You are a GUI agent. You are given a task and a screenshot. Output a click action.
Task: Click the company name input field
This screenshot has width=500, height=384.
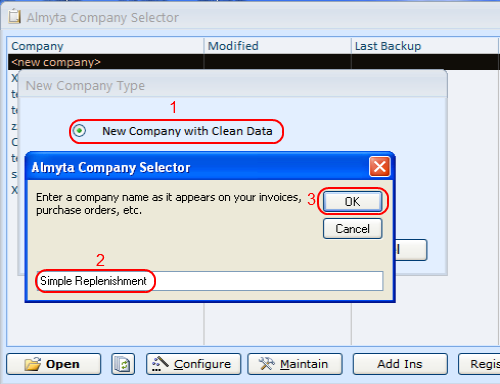210,281
